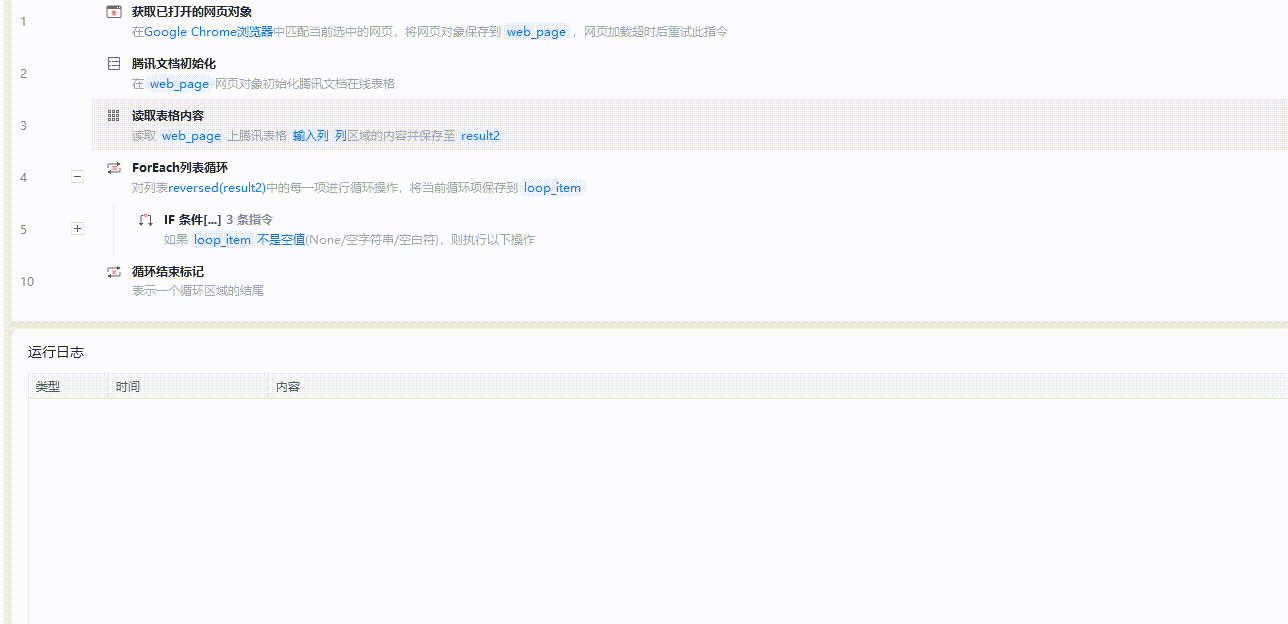The width and height of the screenshot is (1288, 624).
Task: Click the web_page variable in step 1
Action: pos(537,32)
